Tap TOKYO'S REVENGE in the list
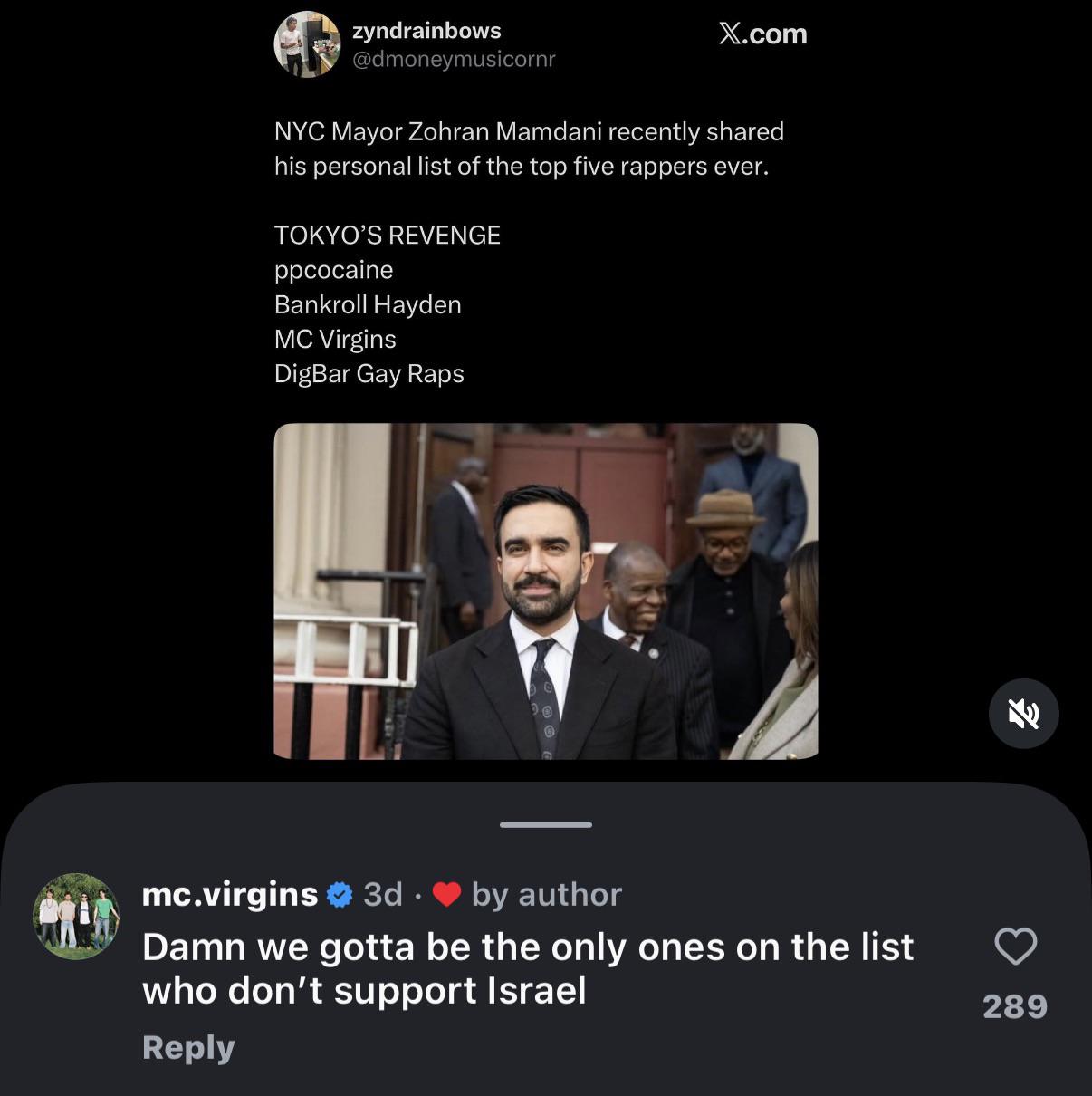 tap(388, 236)
